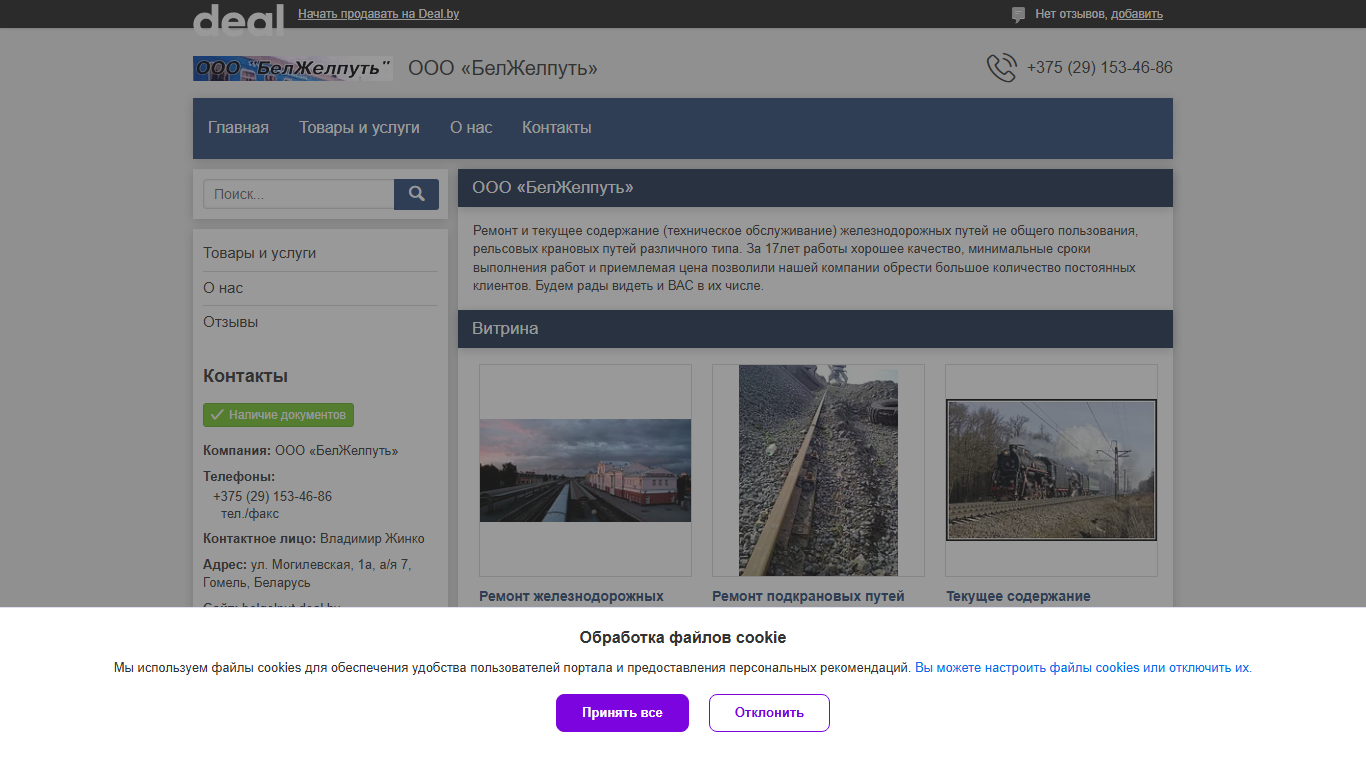Decline cookies with Отклонить button
1366x768 pixels.
769,713
